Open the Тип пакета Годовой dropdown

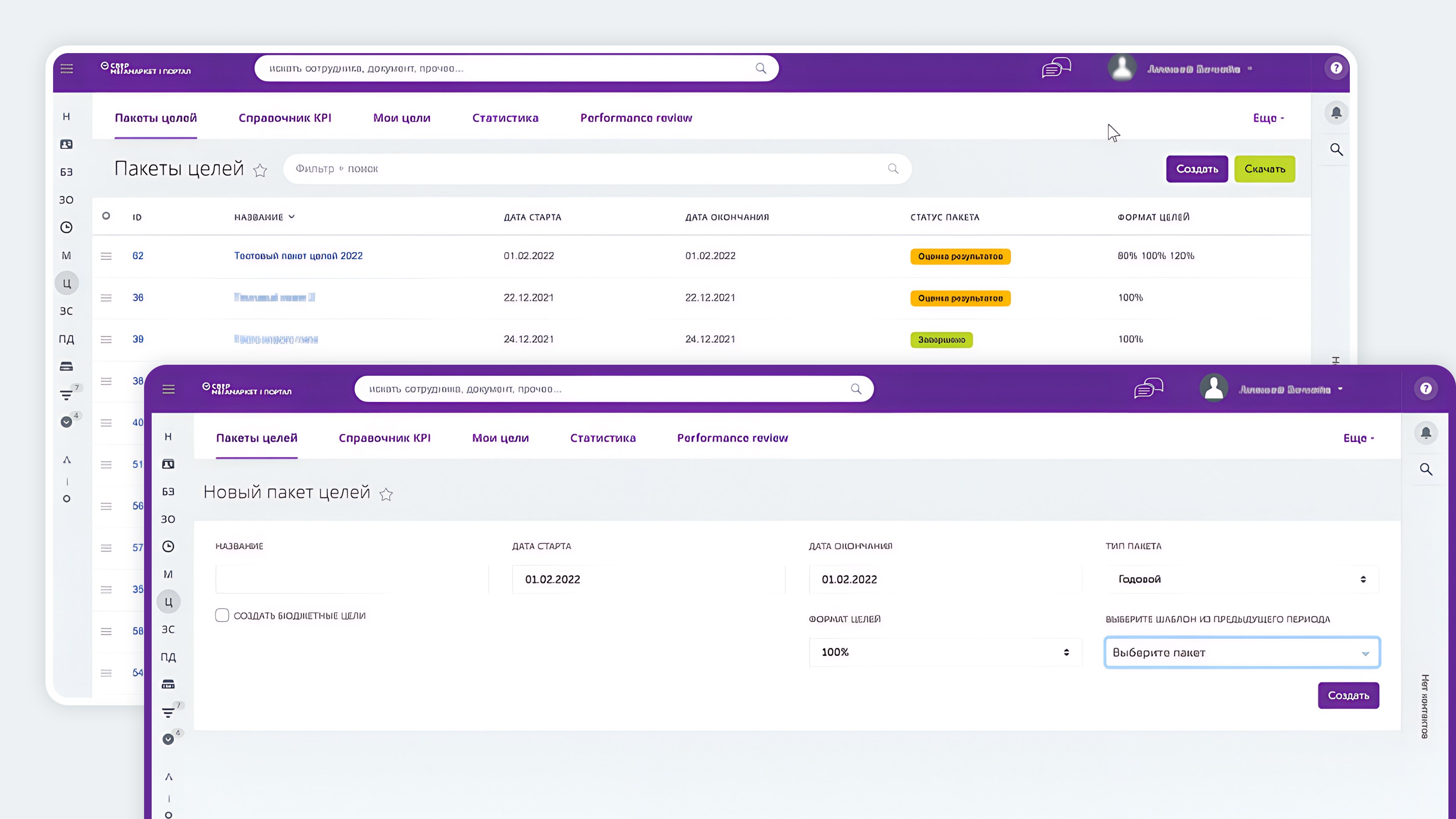pos(1241,579)
